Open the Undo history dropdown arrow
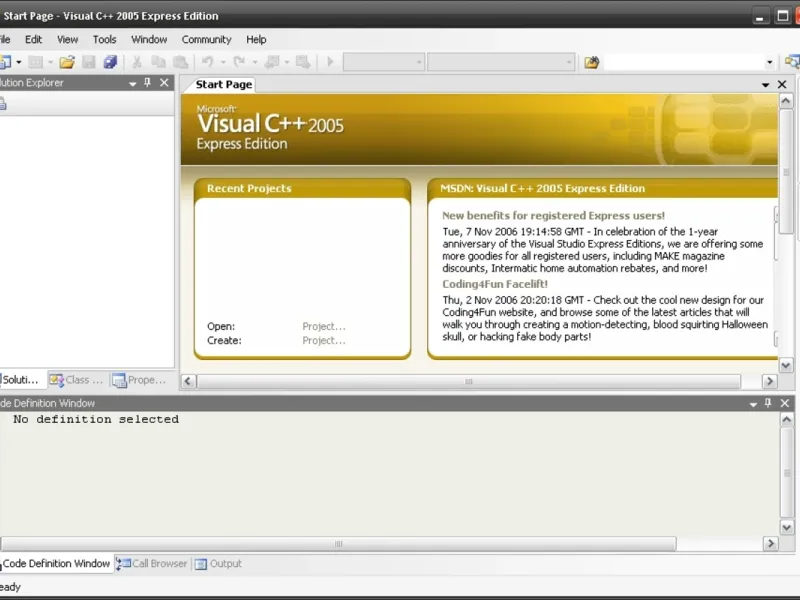 pyautogui.click(x=223, y=62)
